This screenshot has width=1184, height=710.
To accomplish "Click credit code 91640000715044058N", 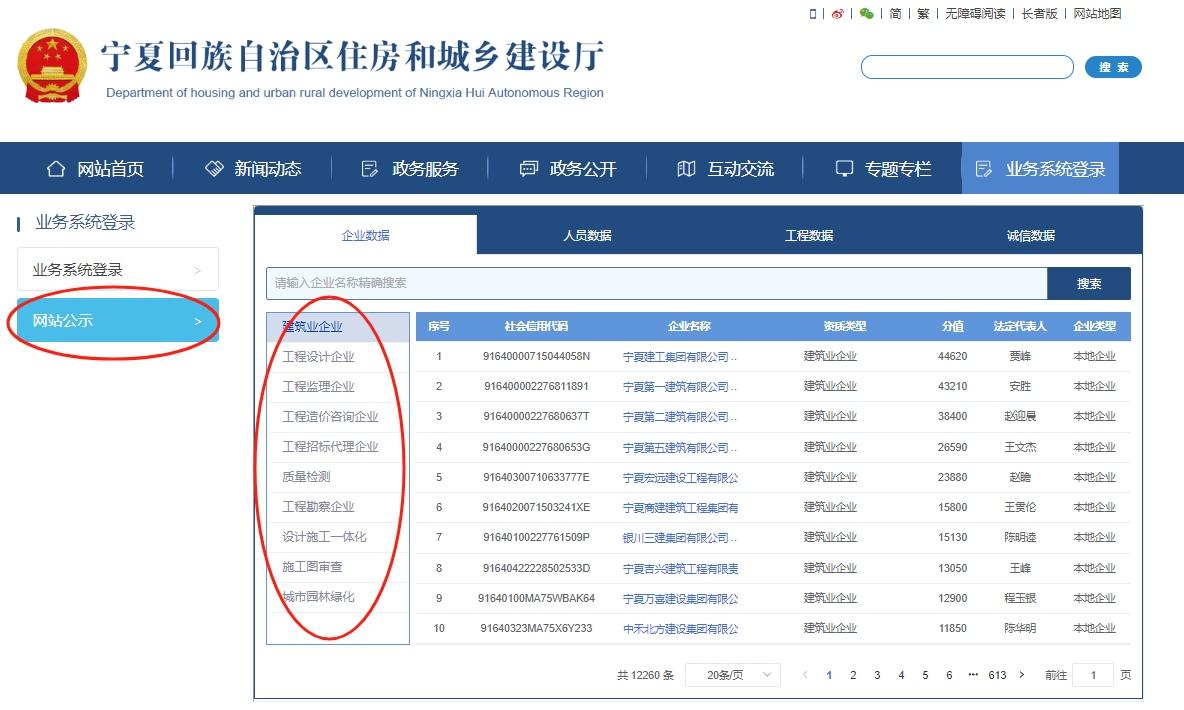I will [x=536, y=357].
